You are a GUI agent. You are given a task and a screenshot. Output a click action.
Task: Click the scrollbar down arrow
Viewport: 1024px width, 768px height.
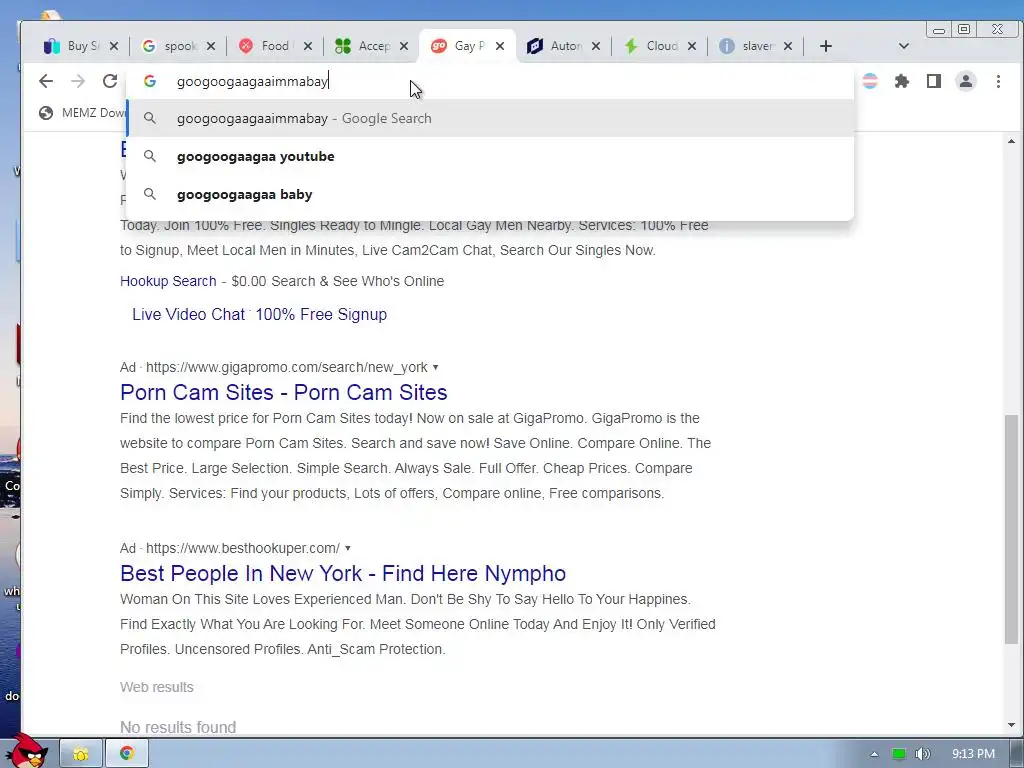coord(1011,725)
